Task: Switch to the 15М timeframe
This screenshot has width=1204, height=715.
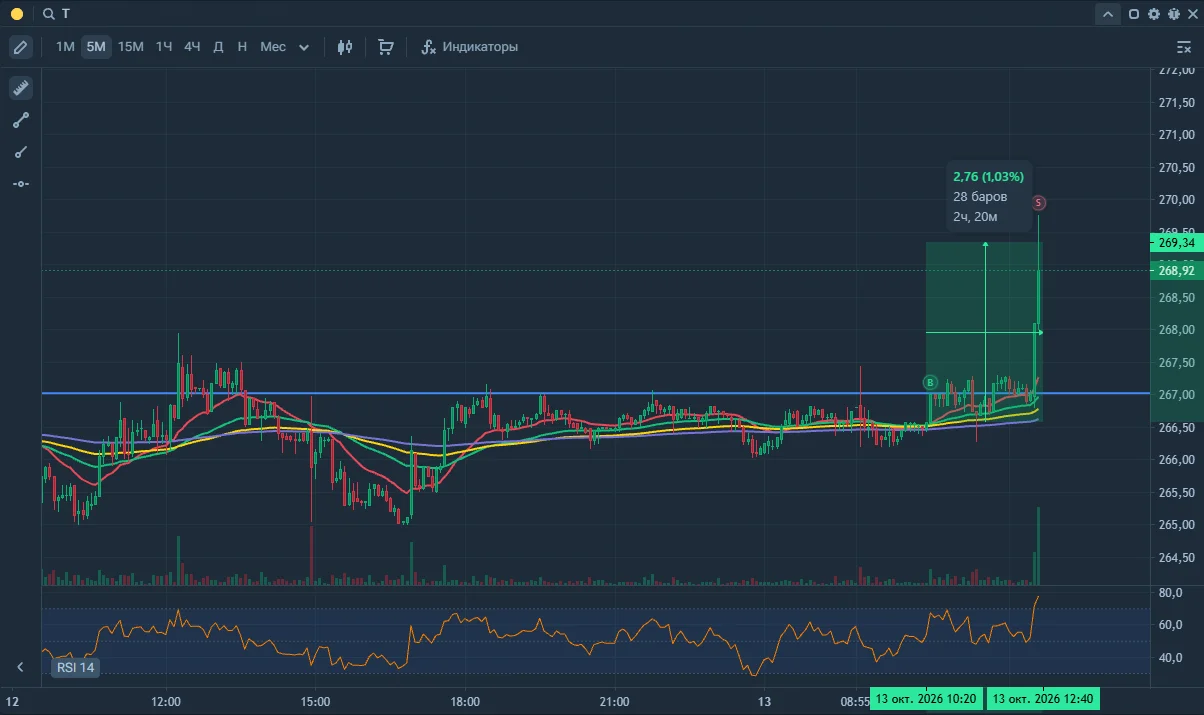Action: [131, 47]
